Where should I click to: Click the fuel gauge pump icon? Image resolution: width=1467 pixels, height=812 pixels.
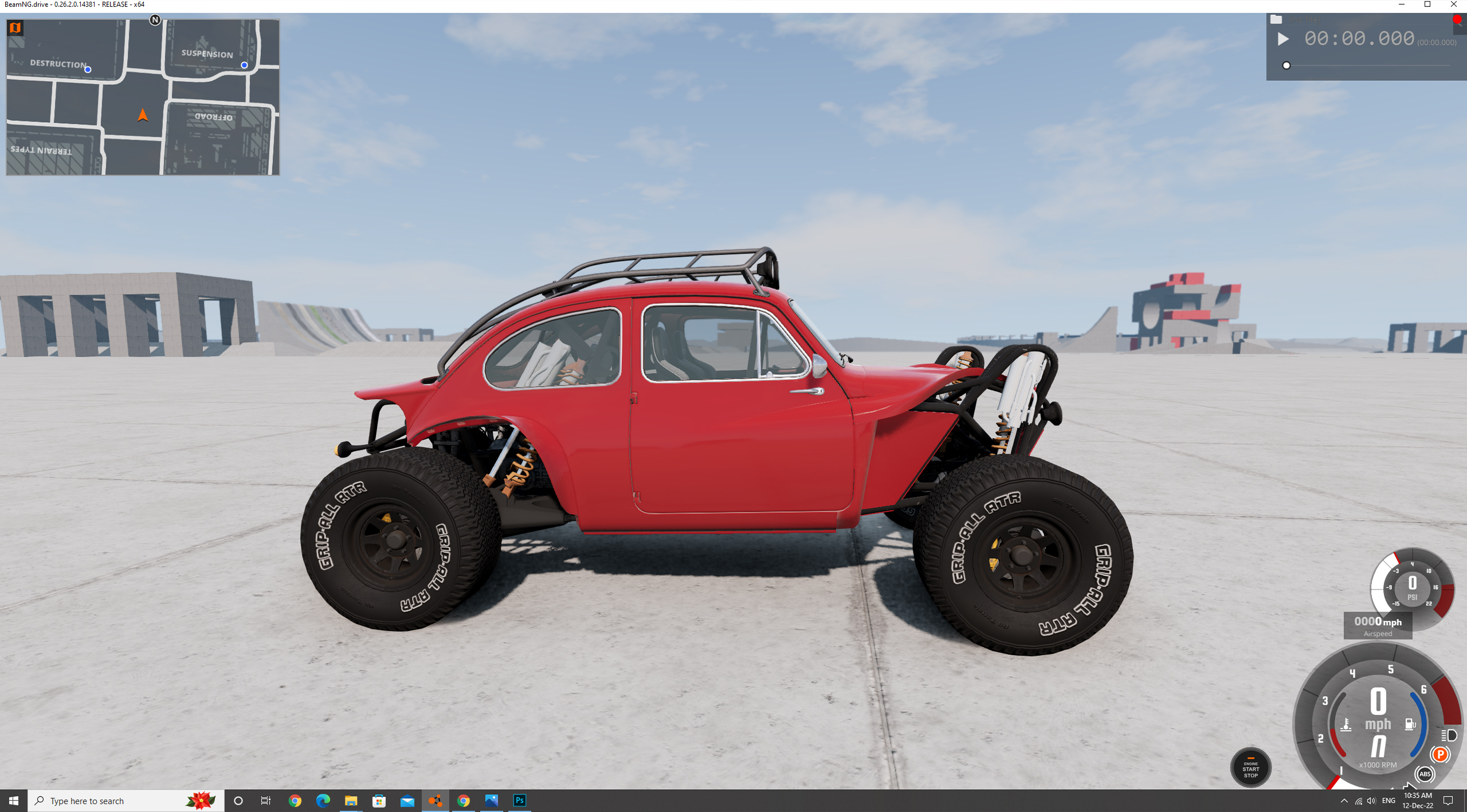click(1410, 724)
